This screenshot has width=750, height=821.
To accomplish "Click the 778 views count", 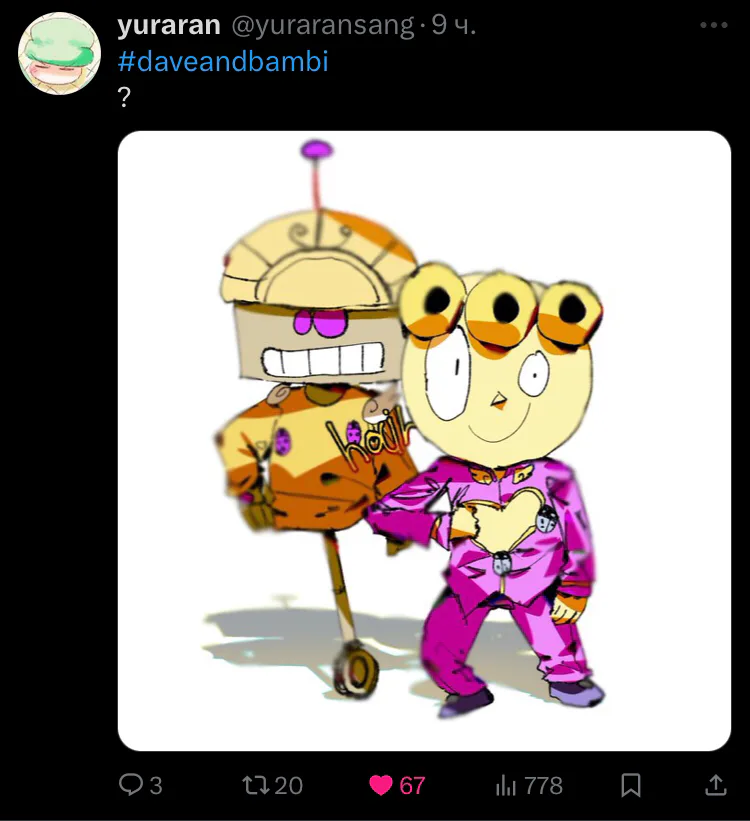I will click(544, 785).
